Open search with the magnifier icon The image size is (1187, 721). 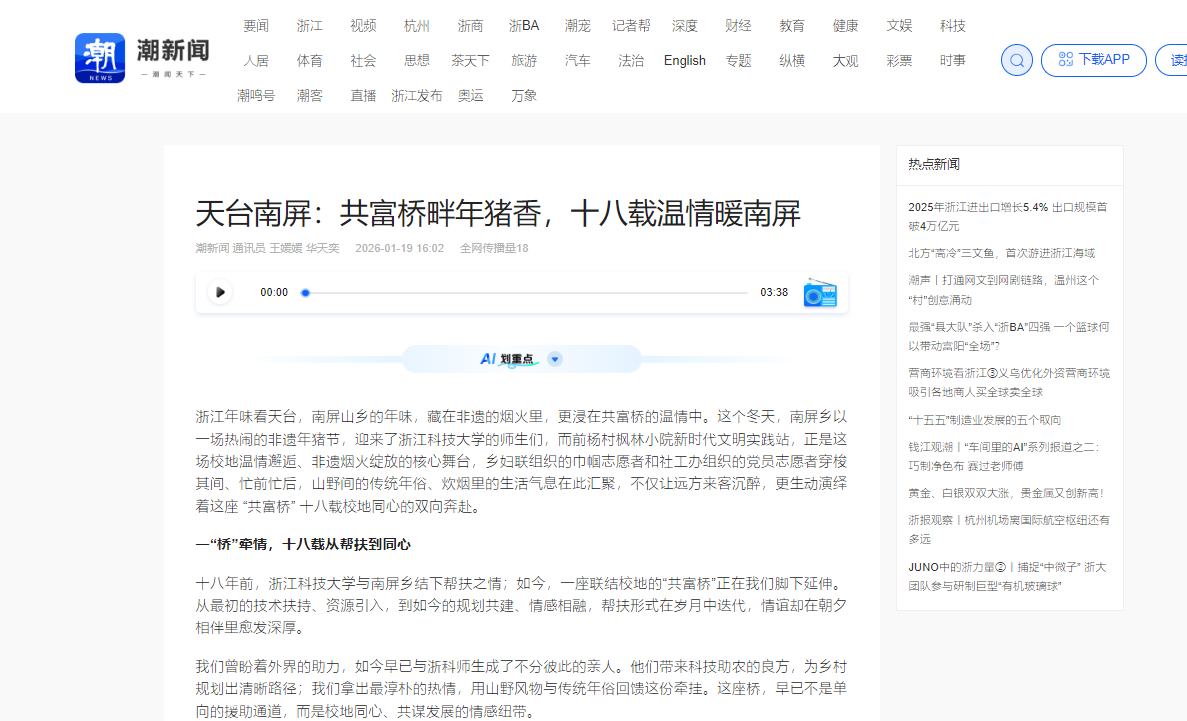coord(1017,60)
